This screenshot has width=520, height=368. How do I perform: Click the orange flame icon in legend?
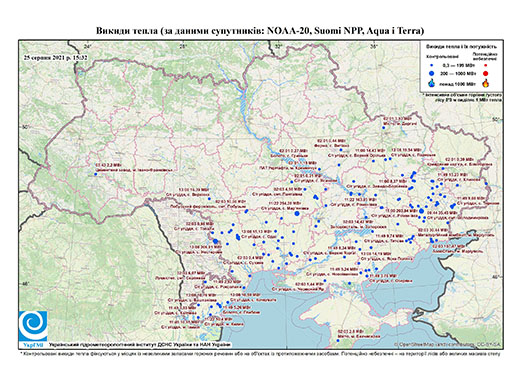coord(486,83)
